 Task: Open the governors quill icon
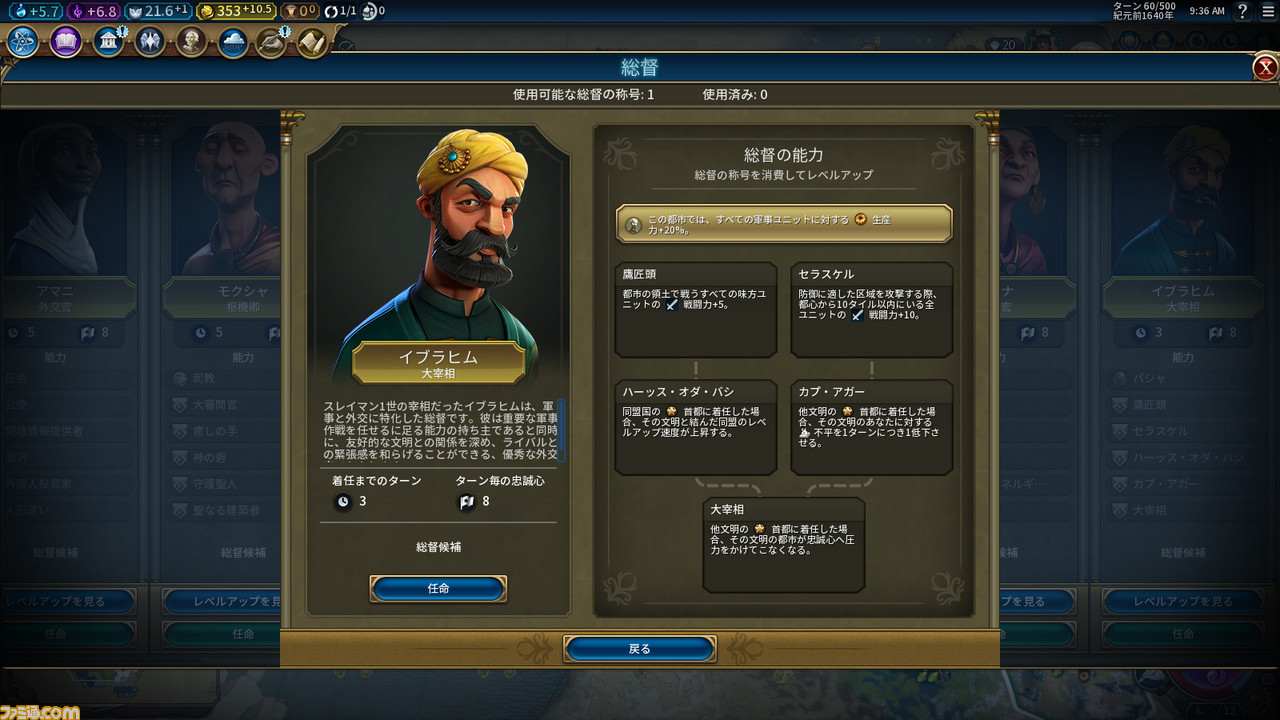pos(272,42)
